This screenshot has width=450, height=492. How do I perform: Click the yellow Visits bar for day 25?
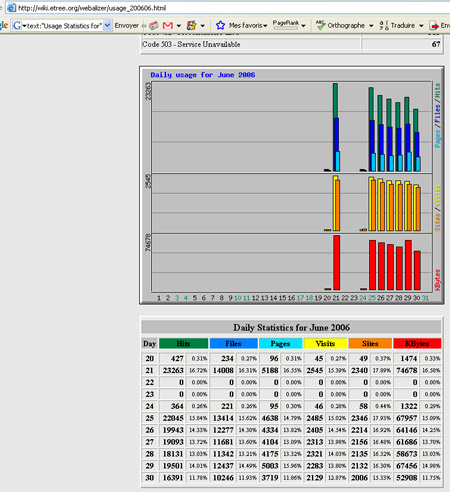pos(371,204)
